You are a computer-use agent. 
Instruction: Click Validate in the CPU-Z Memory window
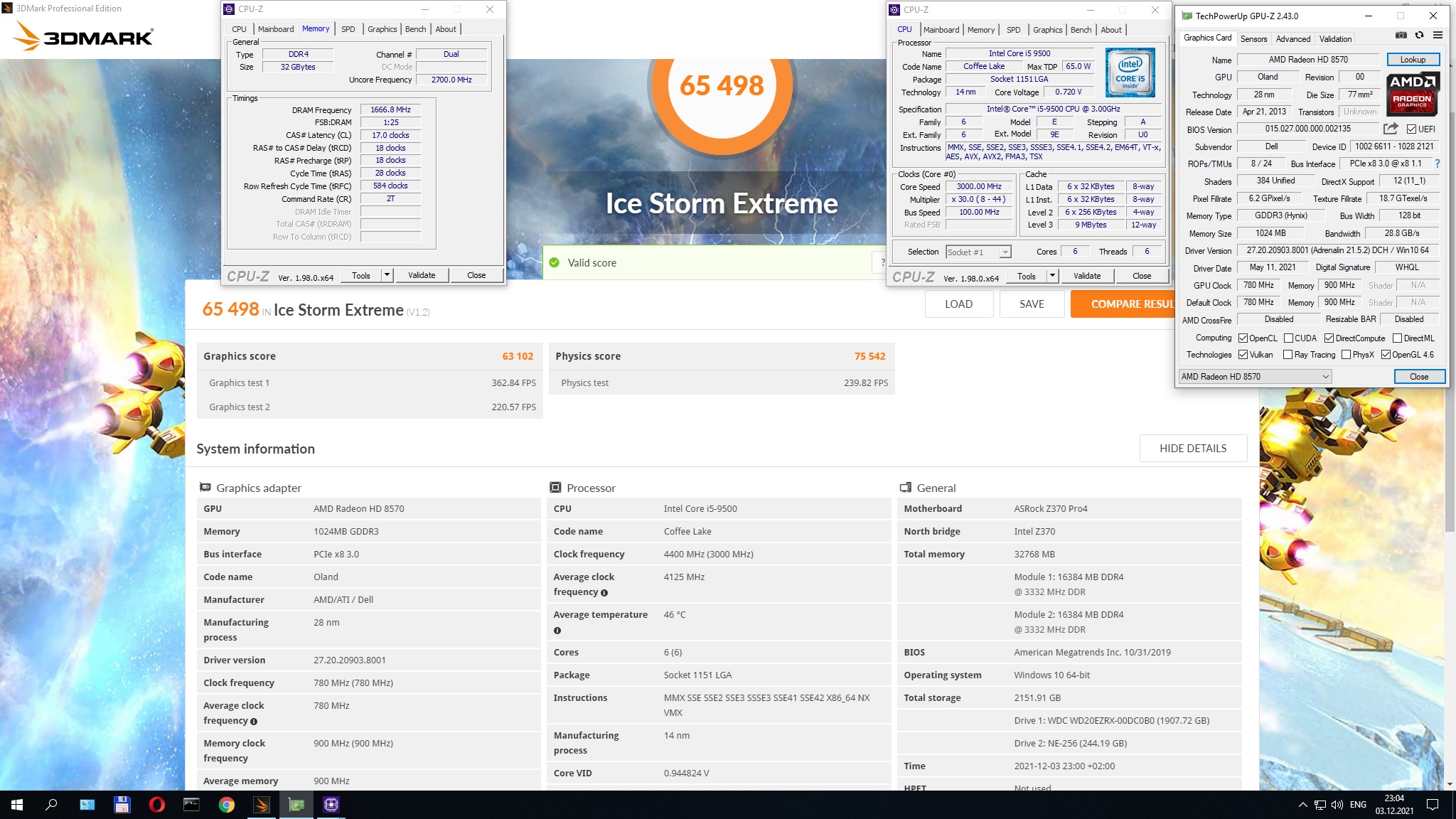(x=422, y=275)
